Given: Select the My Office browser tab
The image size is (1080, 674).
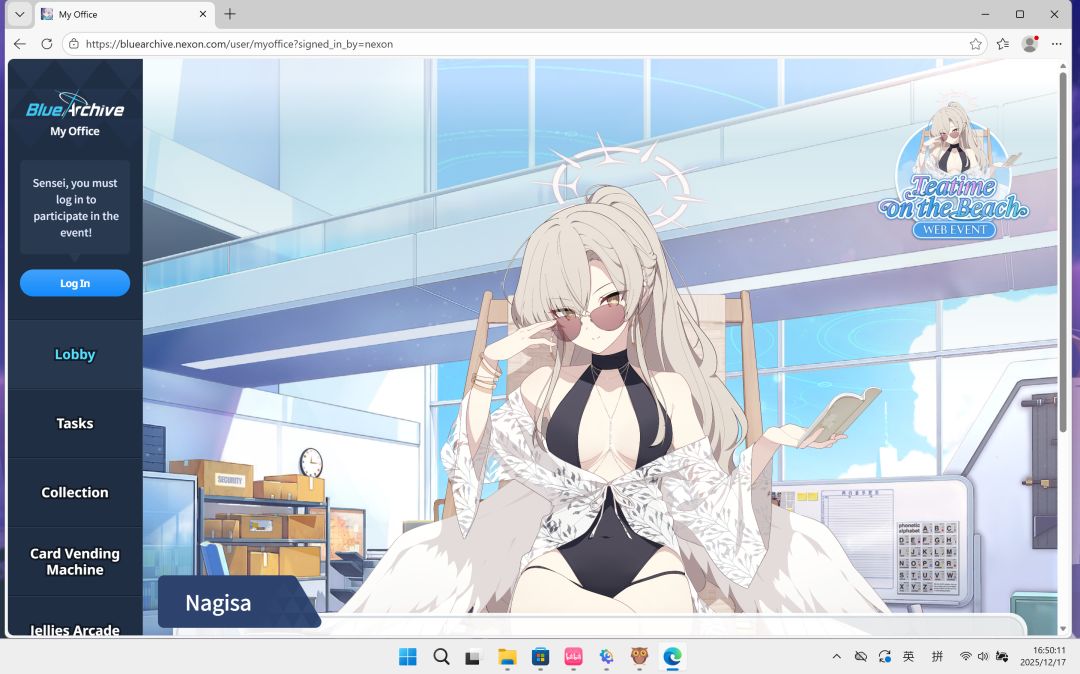Looking at the screenshot, I should (x=124, y=14).
